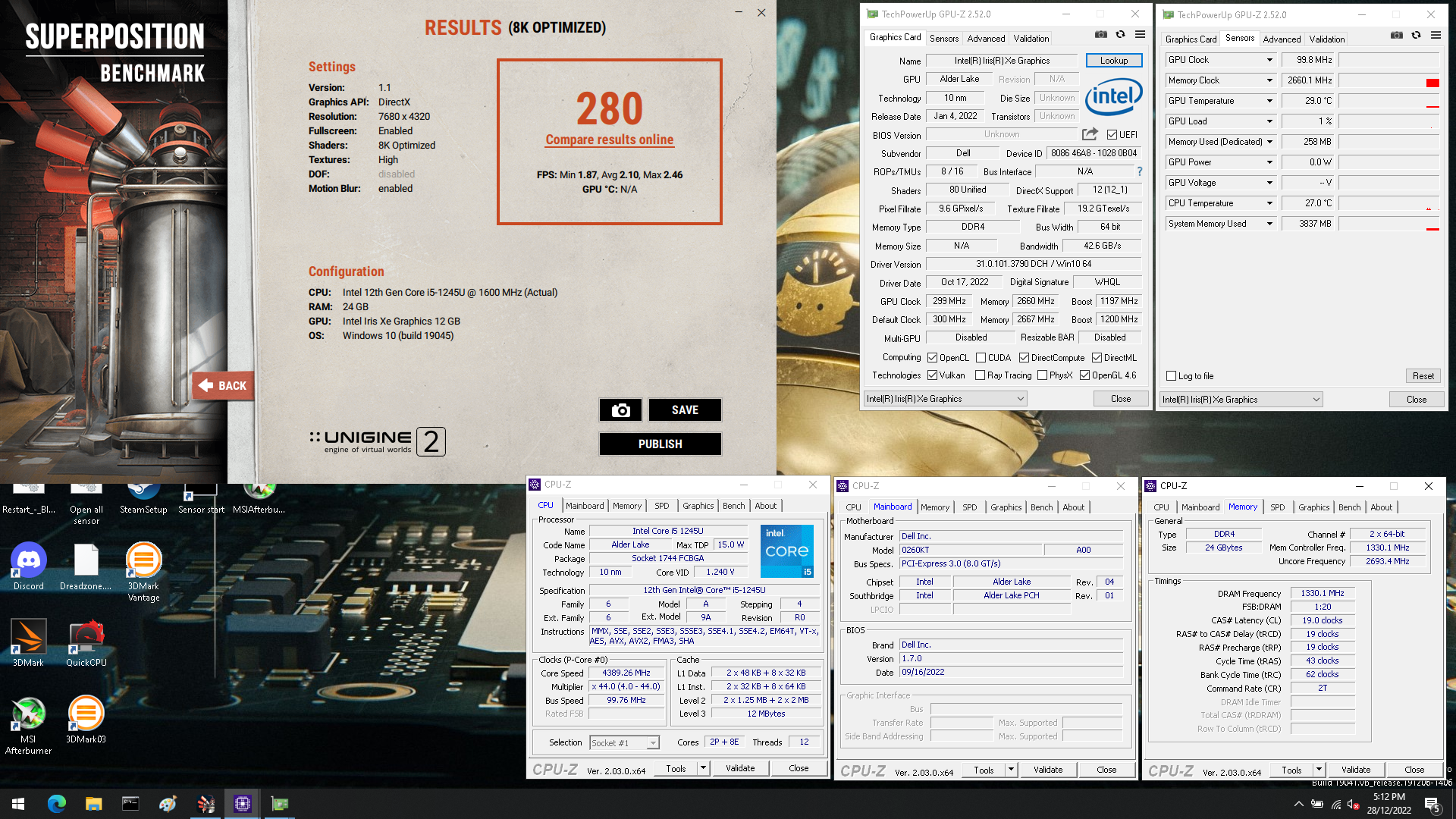Image resolution: width=1456 pixels, height=819 pixels.
Task: Click the SAVE button in Superposition
Action: [x=685, y=410]
